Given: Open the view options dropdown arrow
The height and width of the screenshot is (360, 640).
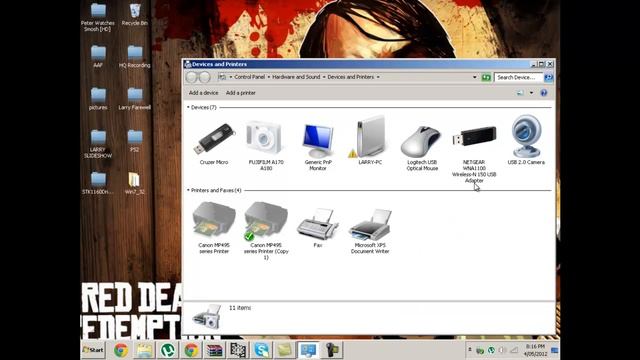Looking at the screenshot, I should (531, 93).
